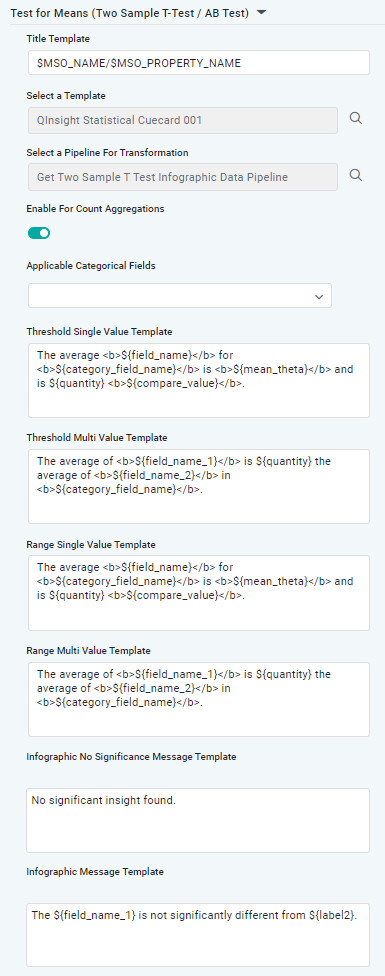Click search icon next to Pipeline For Transformation
The height and width of the screenshot is (976, 385).
[355, 175]
